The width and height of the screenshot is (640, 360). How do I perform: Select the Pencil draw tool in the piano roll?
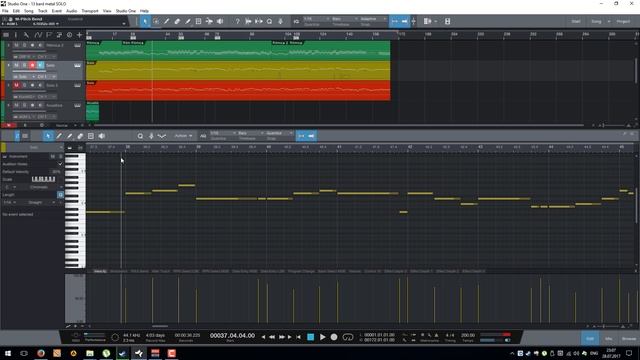tap(59, 136)
